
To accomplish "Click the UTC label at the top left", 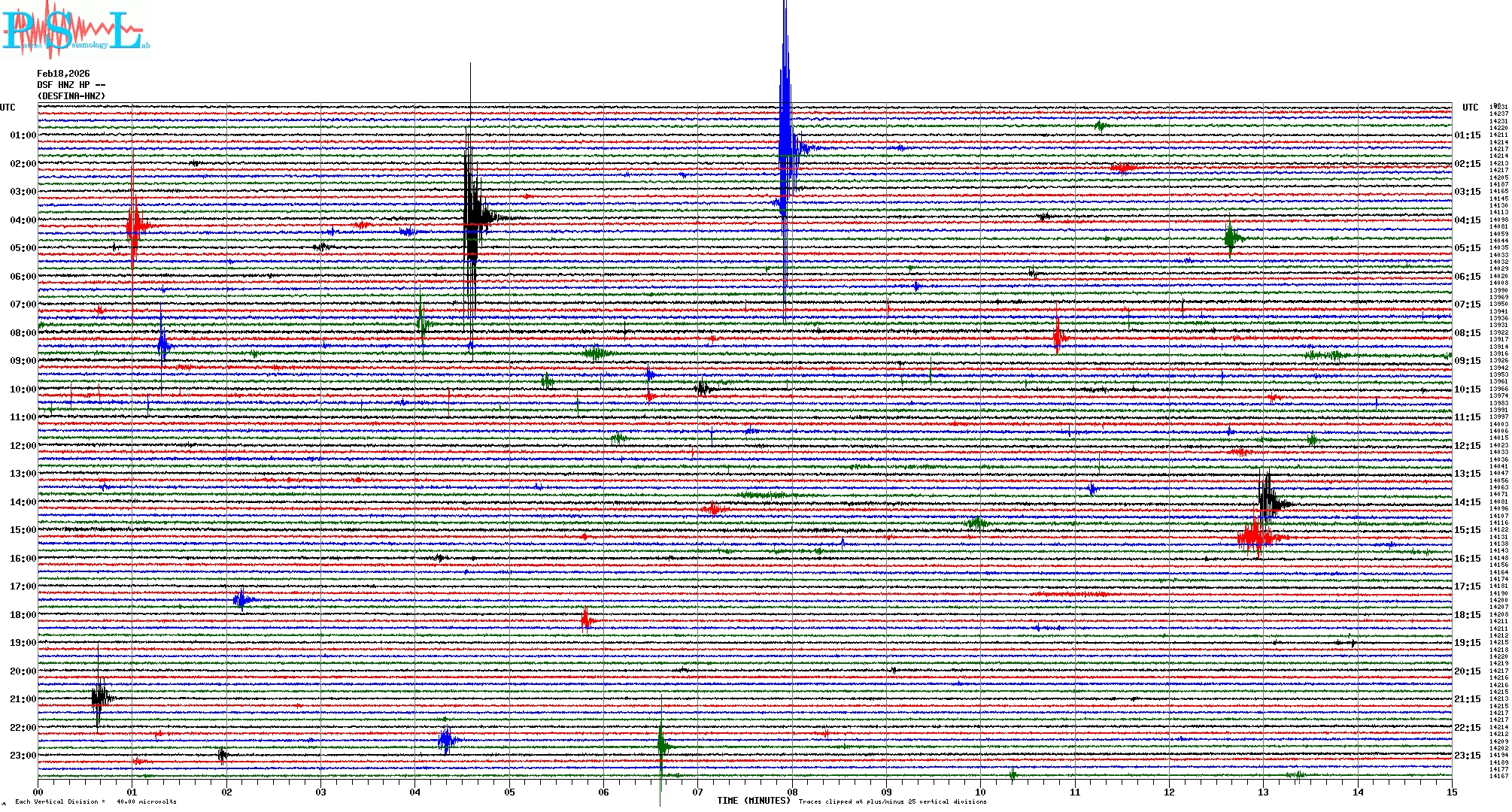I will [x=8, y=108].
